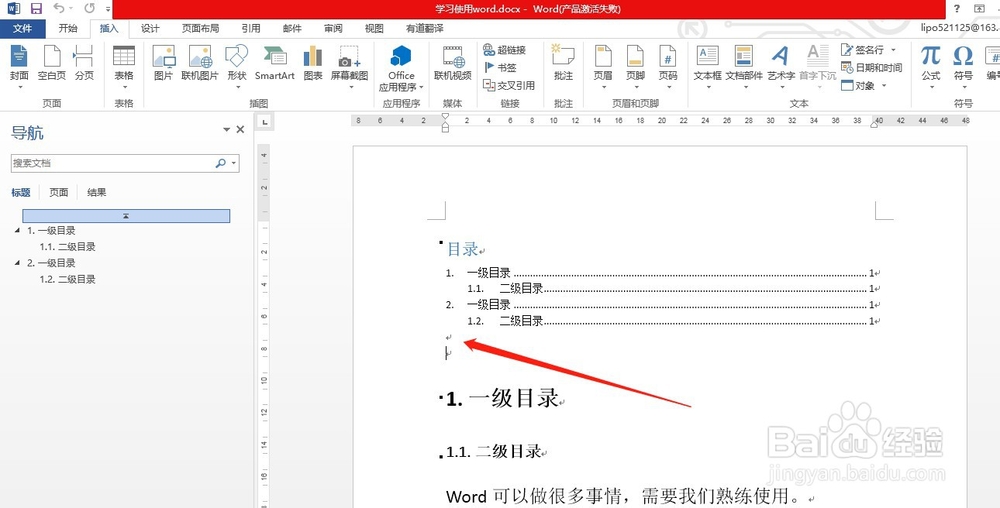1000x508 pixels.
Task: Switch to the Home (开始) tab
Action: click(x=68, y=29)
